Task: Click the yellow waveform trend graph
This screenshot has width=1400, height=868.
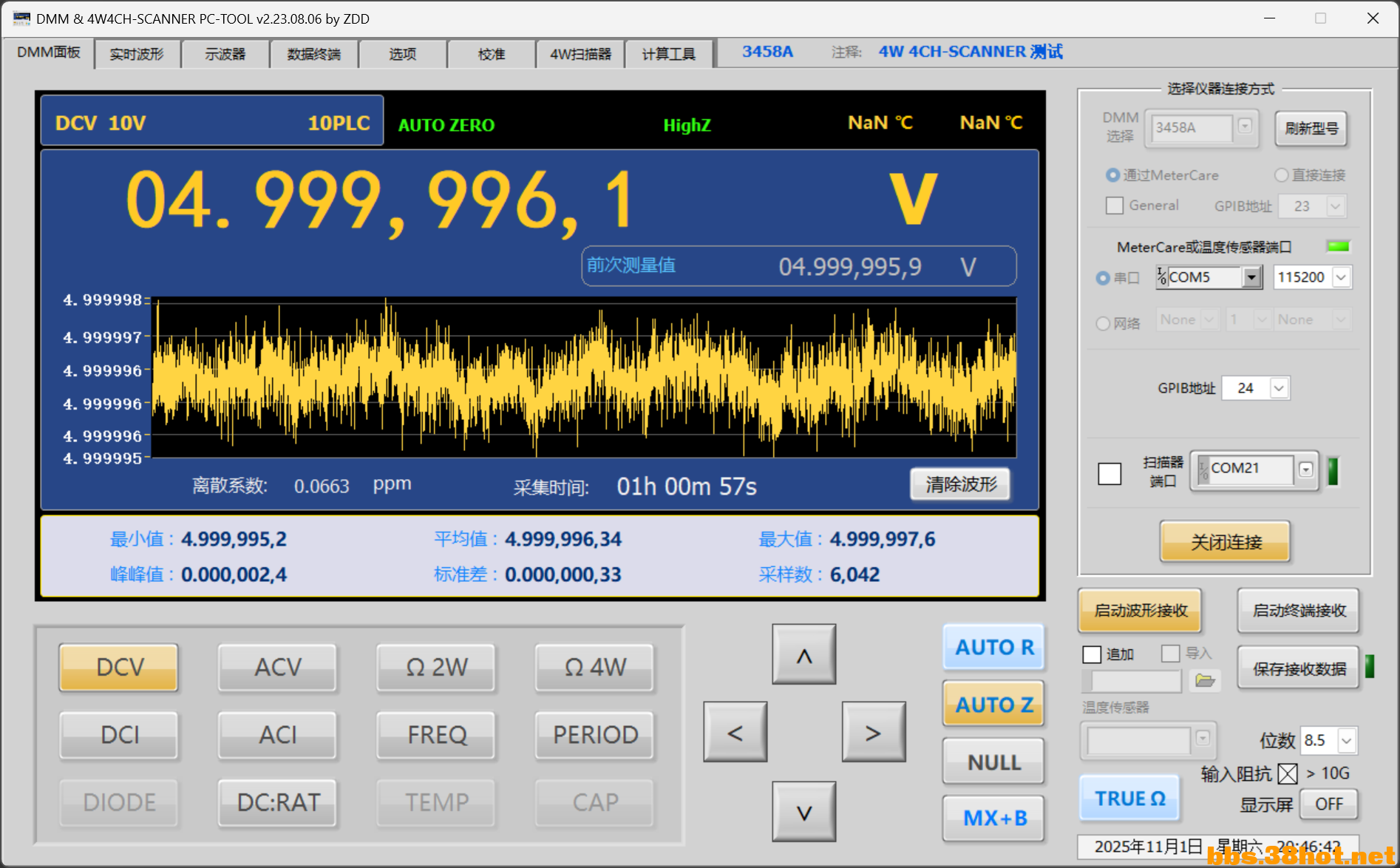Action: pos(584,377)
